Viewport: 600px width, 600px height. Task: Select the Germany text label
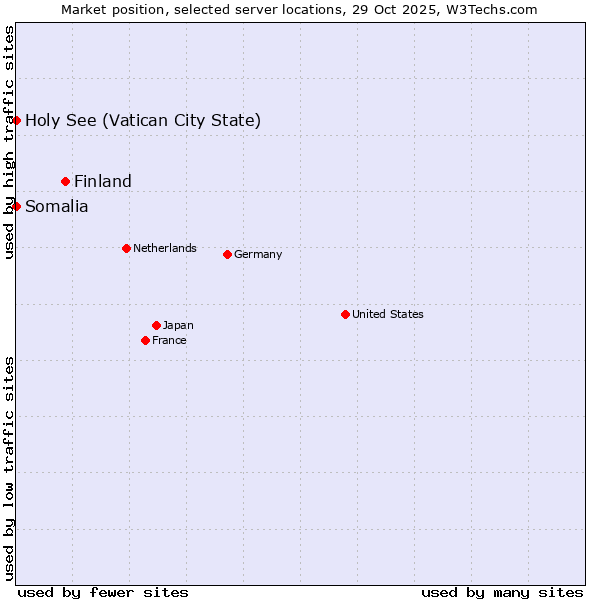258,254
